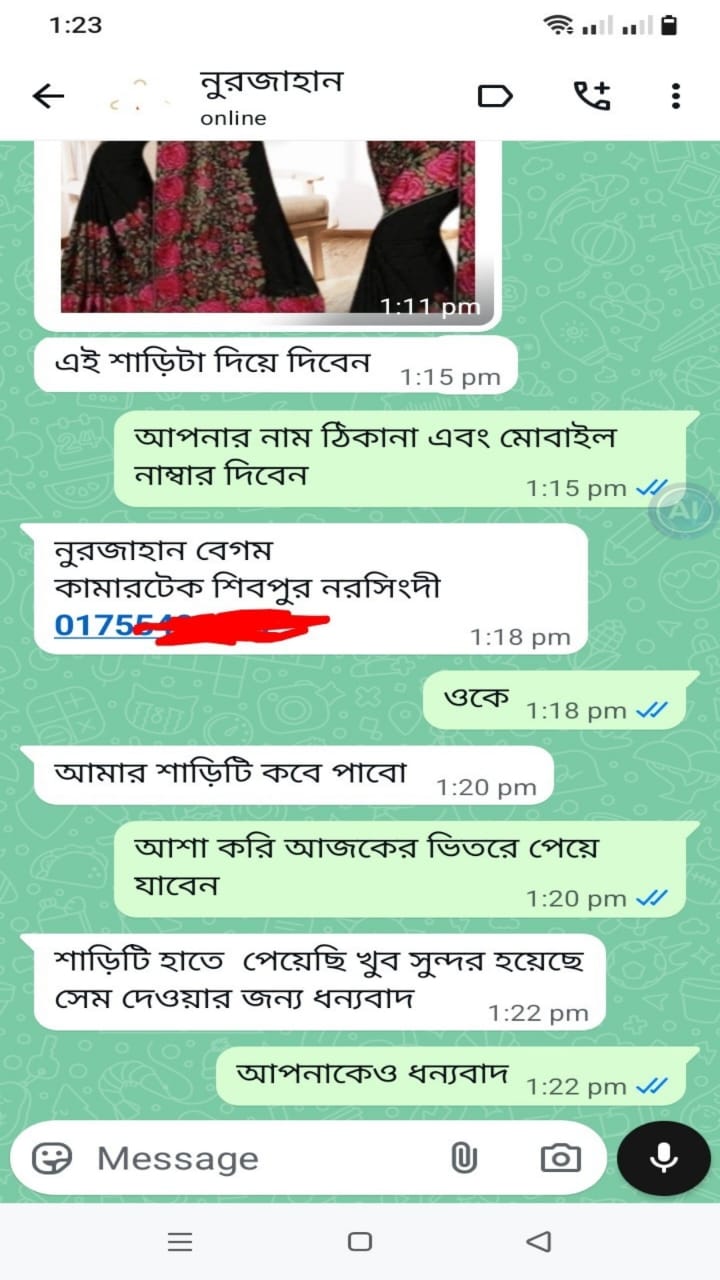Tap Android back triangle navigation button
This screenshot has height=1280, width=720.
coord(538,1242)
